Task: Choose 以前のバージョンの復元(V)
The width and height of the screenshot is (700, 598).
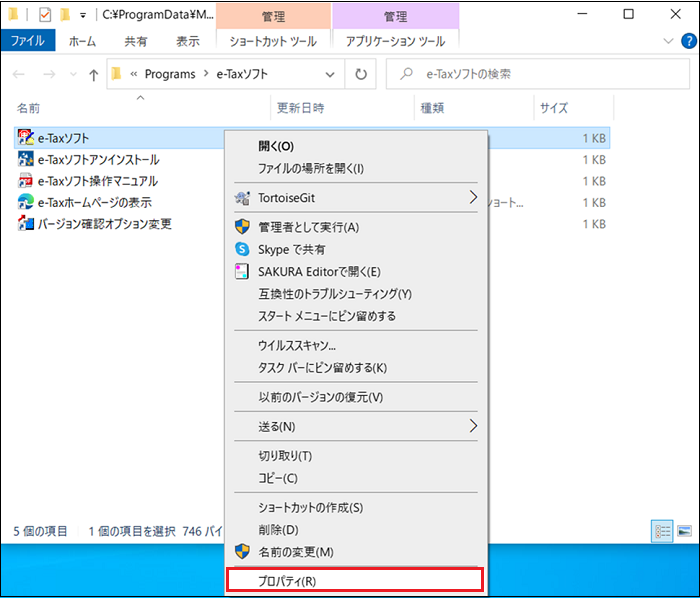Action: click(356, 397)
